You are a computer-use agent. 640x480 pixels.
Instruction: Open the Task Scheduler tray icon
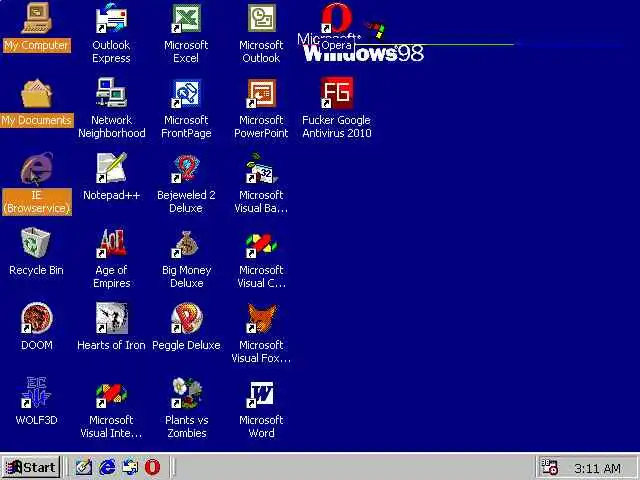(x=549, y=468)
